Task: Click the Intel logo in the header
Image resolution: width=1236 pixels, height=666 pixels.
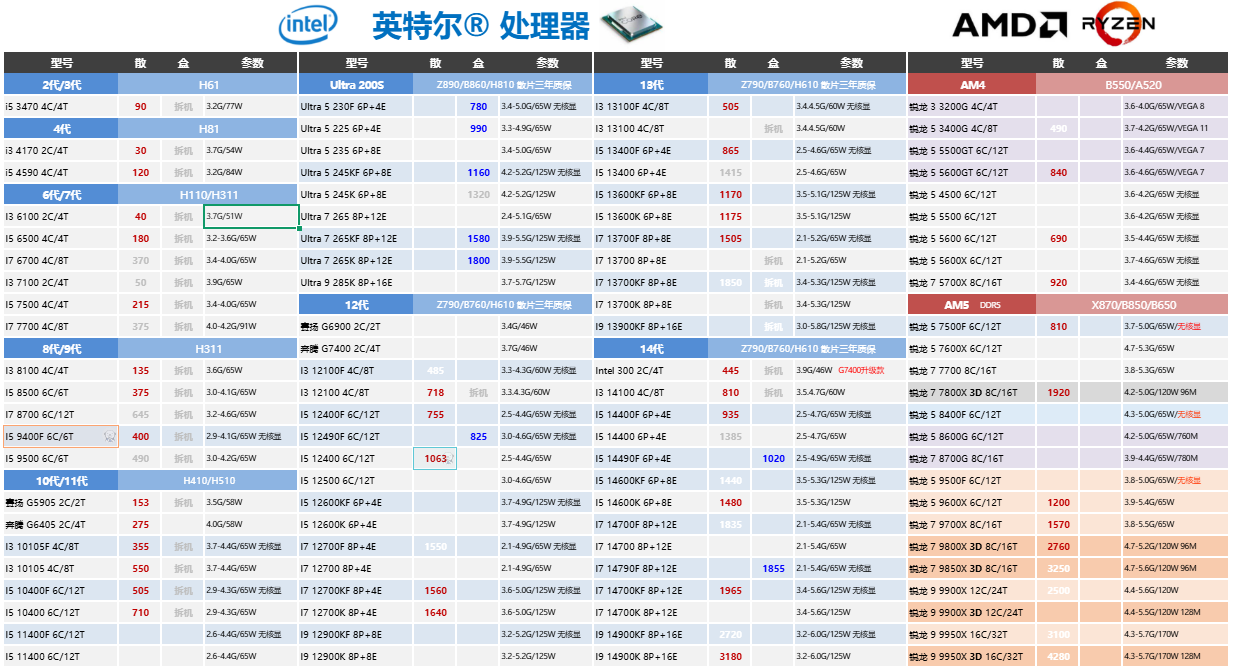Action: (x=308, y=25)
